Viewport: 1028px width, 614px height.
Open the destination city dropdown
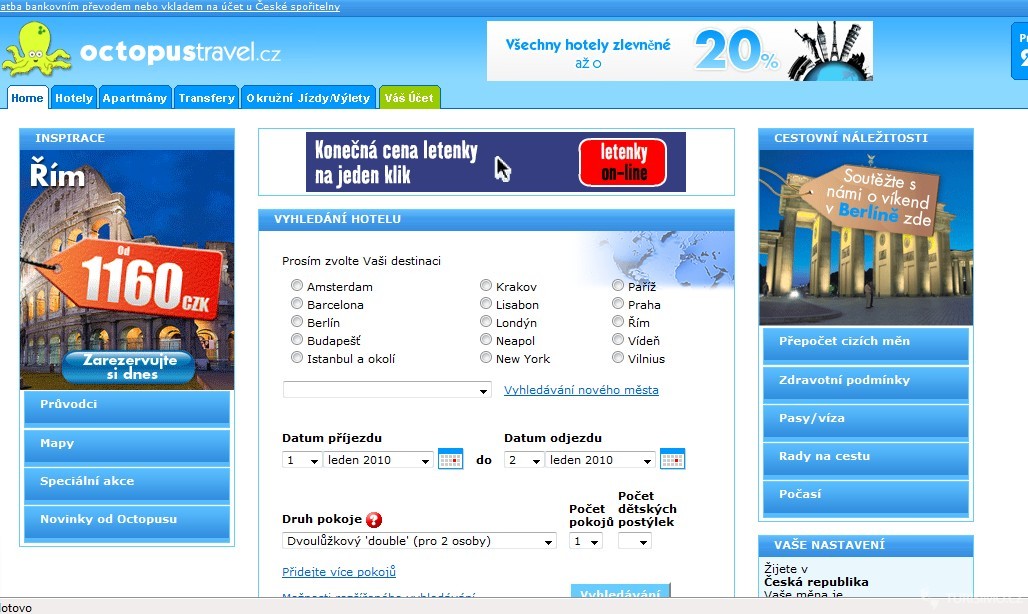coord(387,390)
